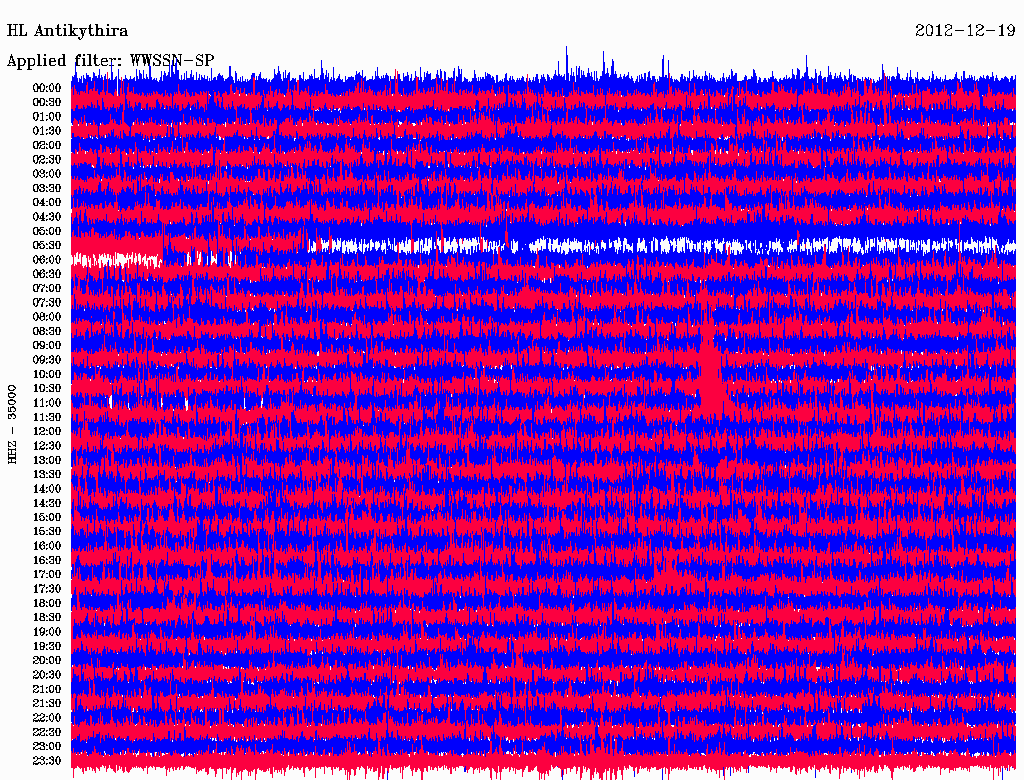Select the 12:00 time label
This screenshot has width=1024, height=780.
[x=47, y=431]
